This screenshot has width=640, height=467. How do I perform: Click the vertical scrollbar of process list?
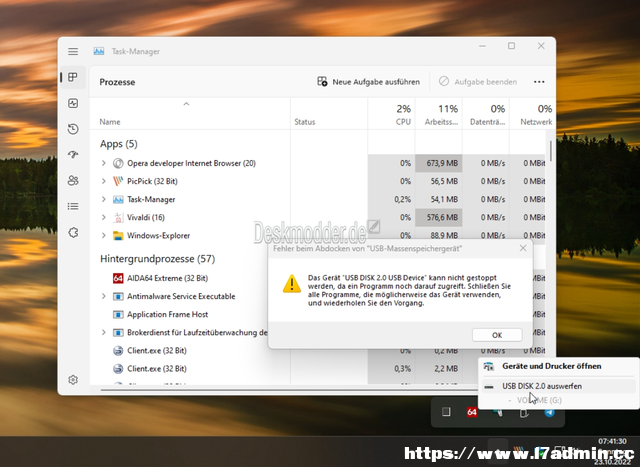[x=551, y=150]
